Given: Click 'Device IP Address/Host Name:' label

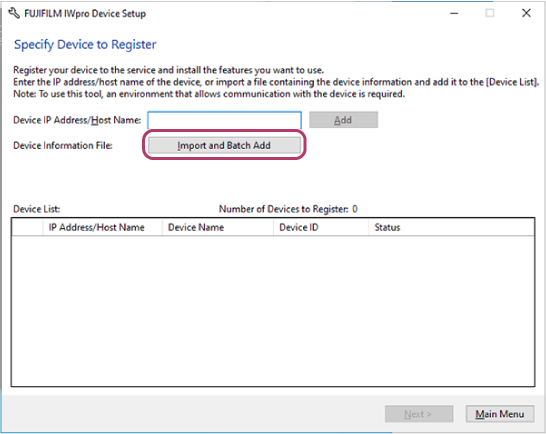Looking at the screenshot, I should (77, 120).
